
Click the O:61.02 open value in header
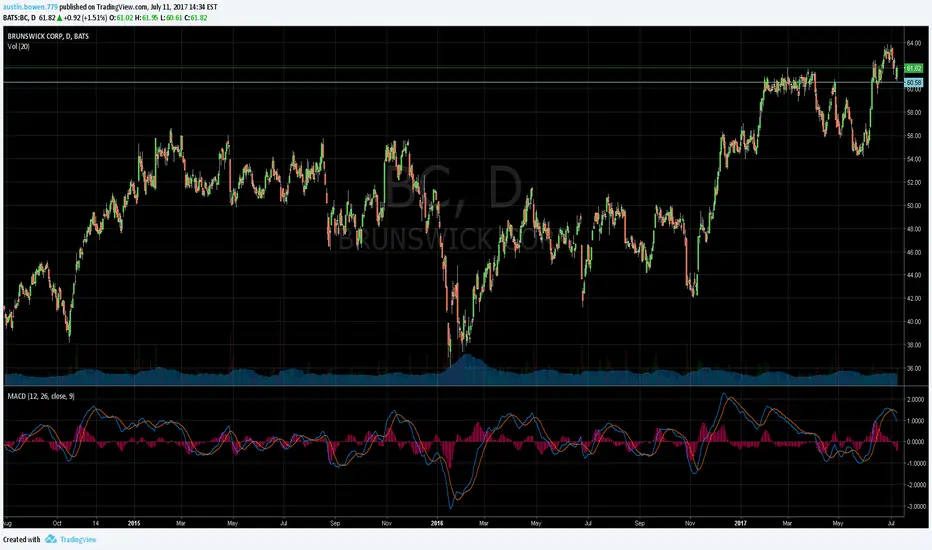pos(121,18)
